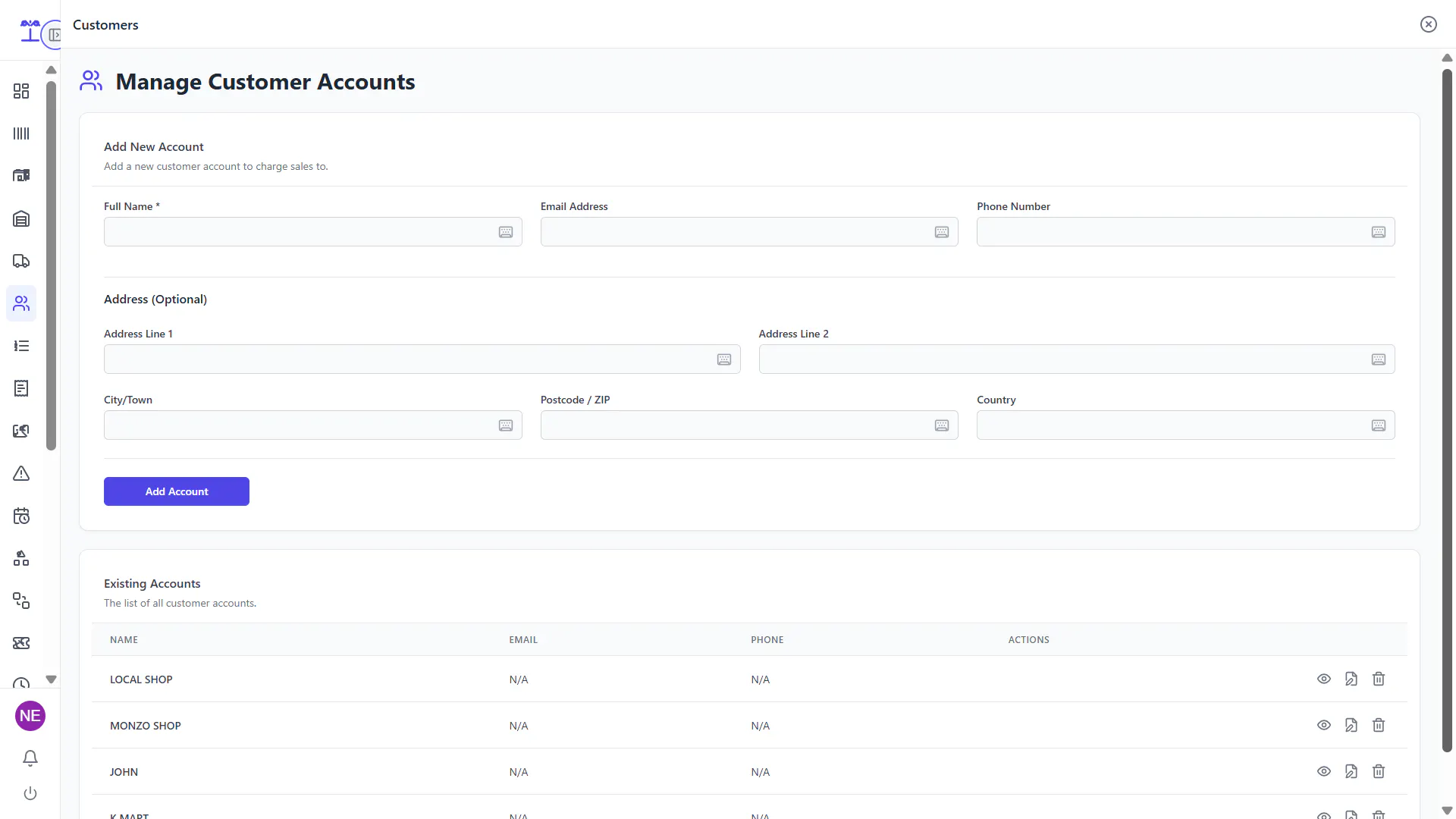Screen dimensions: 1456x819
Task: Open the list icon in sidebar
Action: click(x=21, y=346)
